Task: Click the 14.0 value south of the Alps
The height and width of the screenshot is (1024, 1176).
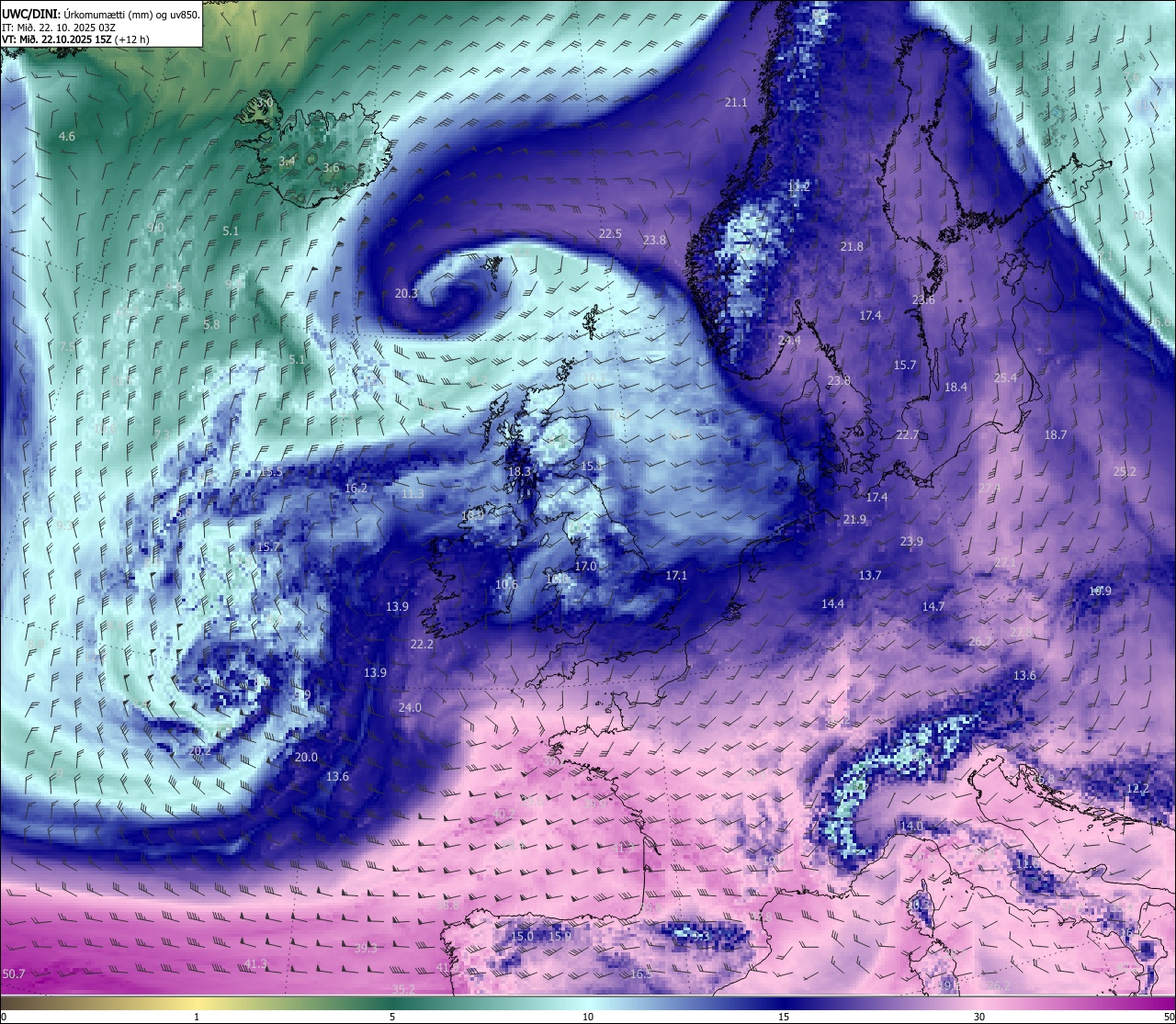Action: 910,826
